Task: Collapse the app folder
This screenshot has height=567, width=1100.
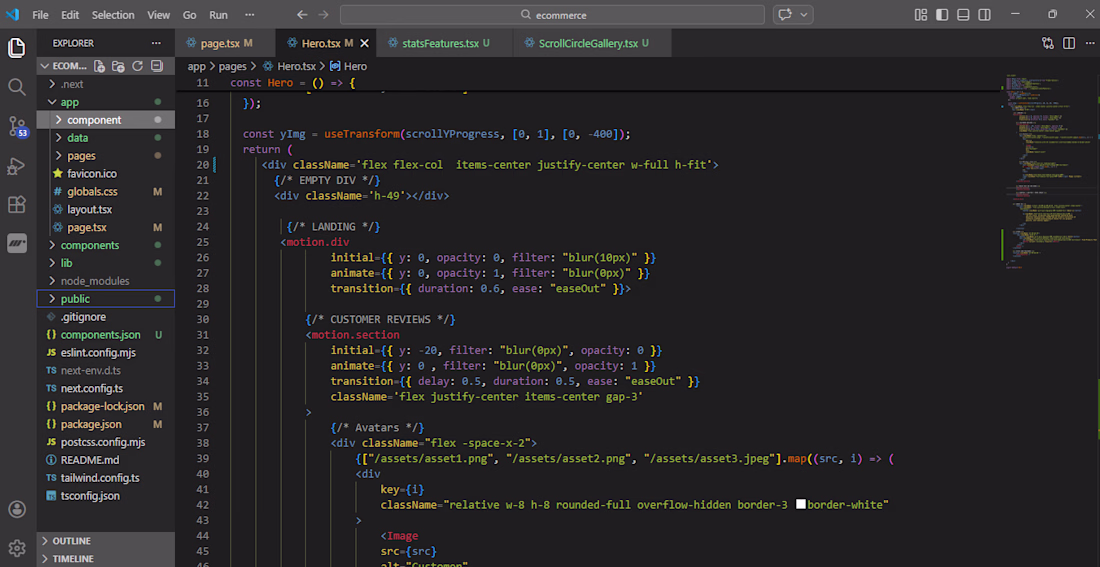Action: 69,102
